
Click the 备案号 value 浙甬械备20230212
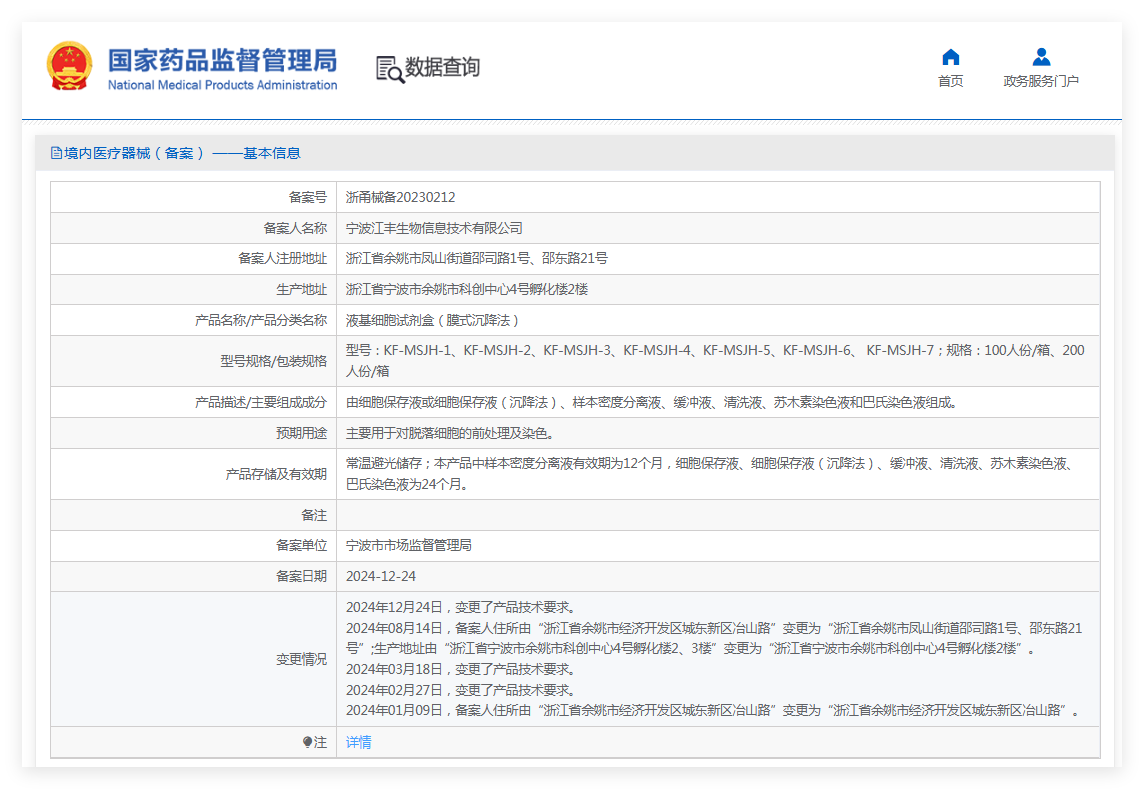coord(401,197)
